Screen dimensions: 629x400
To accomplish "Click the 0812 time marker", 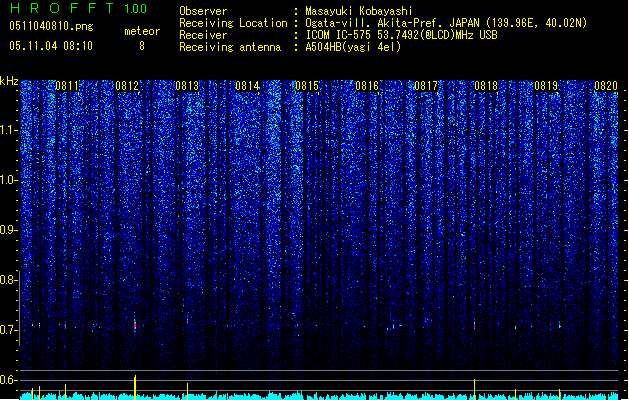I will pyautogui.click(x=127, y=85).
